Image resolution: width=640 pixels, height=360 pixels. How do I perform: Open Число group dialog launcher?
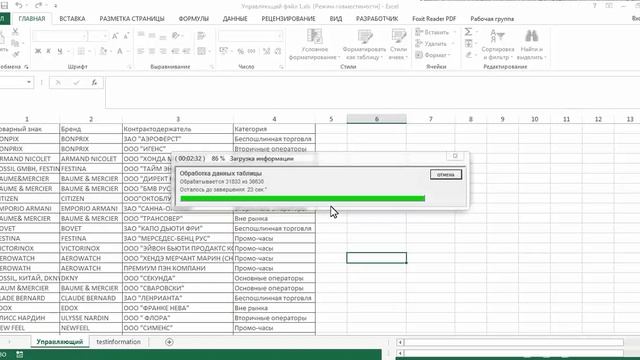click(282, 67)
